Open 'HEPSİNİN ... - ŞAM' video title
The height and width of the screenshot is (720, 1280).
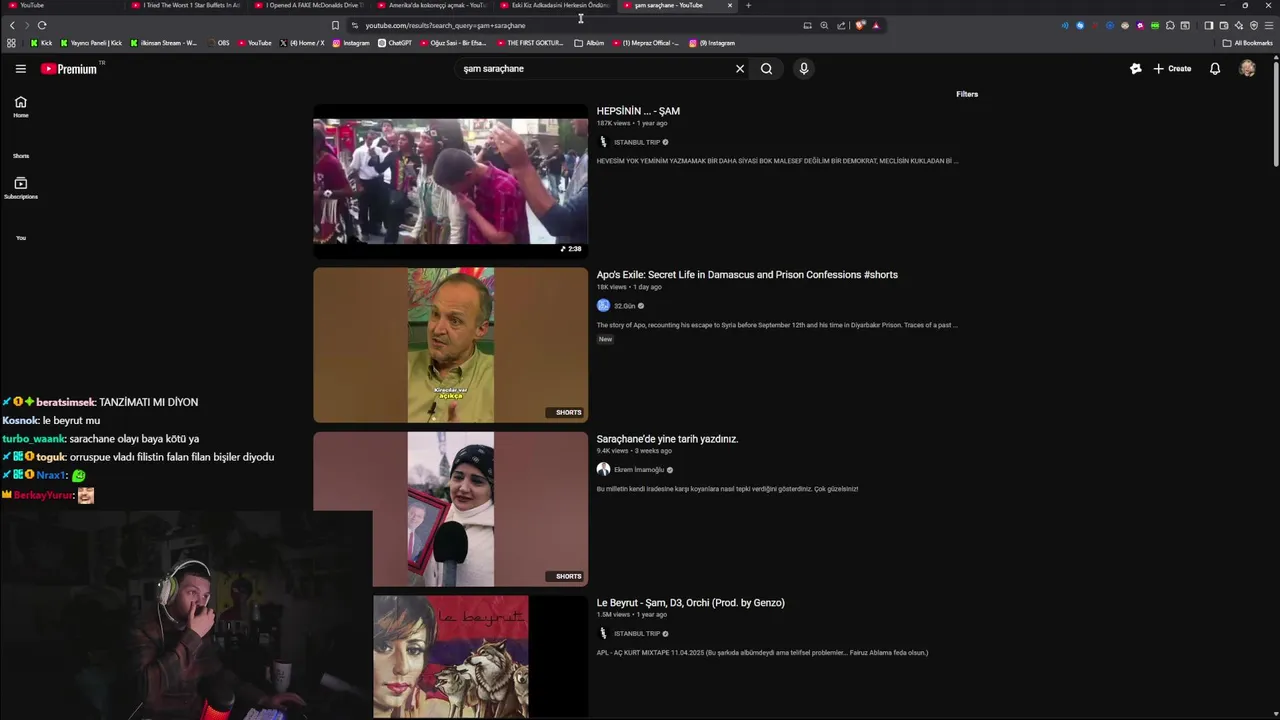point(638,111)
